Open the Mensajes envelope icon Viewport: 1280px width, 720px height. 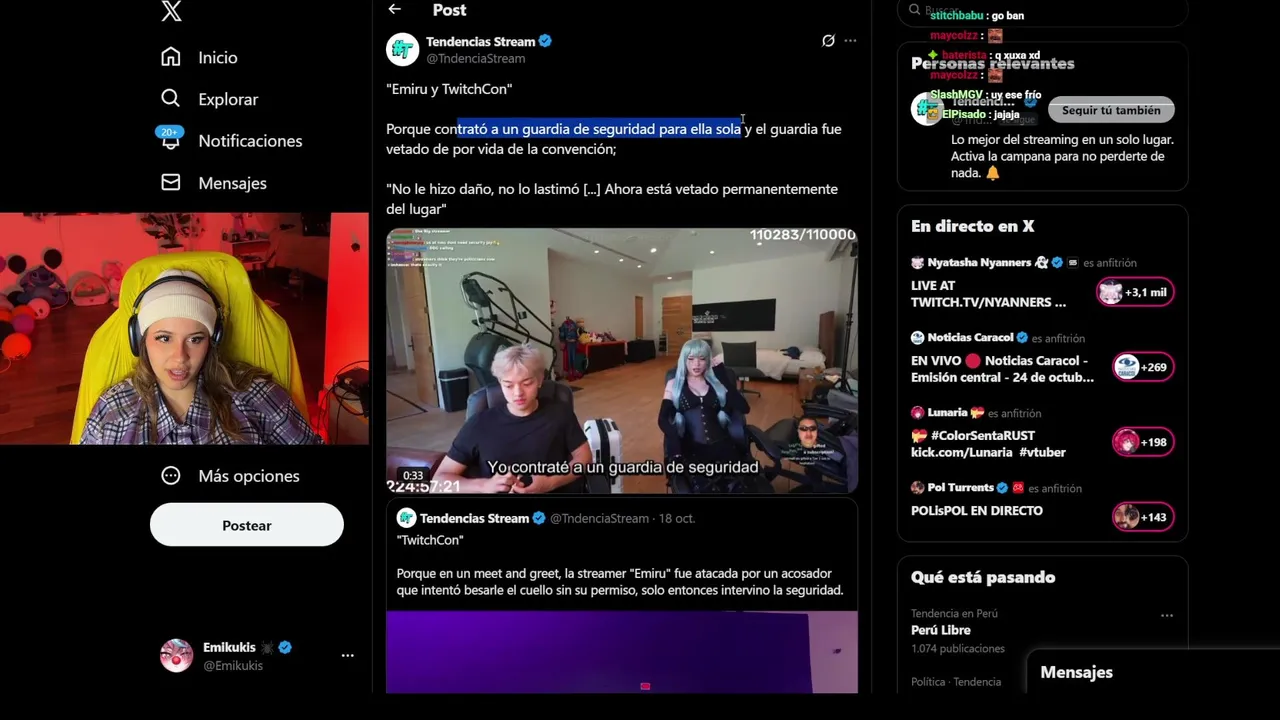[171, 182]
